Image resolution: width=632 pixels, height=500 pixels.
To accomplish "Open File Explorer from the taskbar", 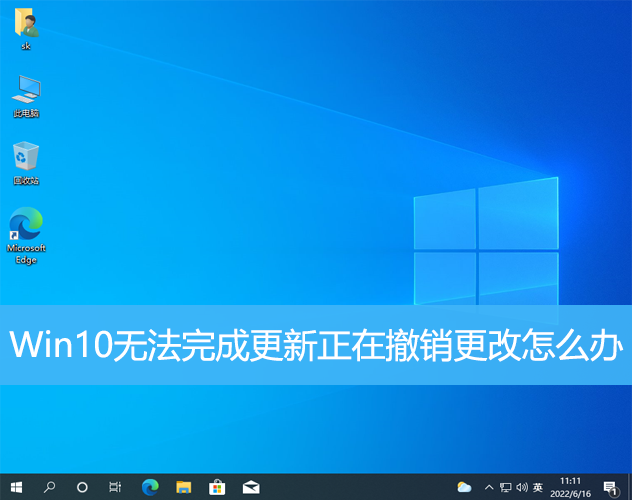I will (184, 487).
